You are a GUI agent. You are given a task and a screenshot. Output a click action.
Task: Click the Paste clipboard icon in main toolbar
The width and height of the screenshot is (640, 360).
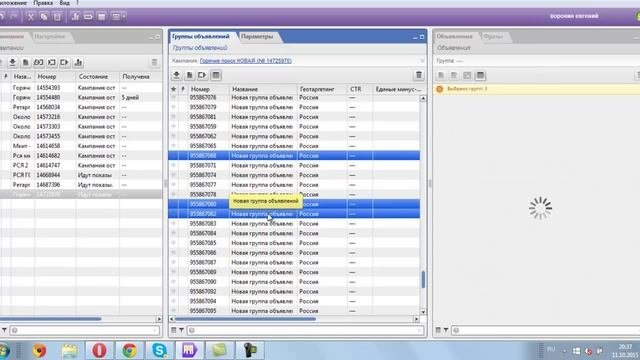tap(57, 16)
